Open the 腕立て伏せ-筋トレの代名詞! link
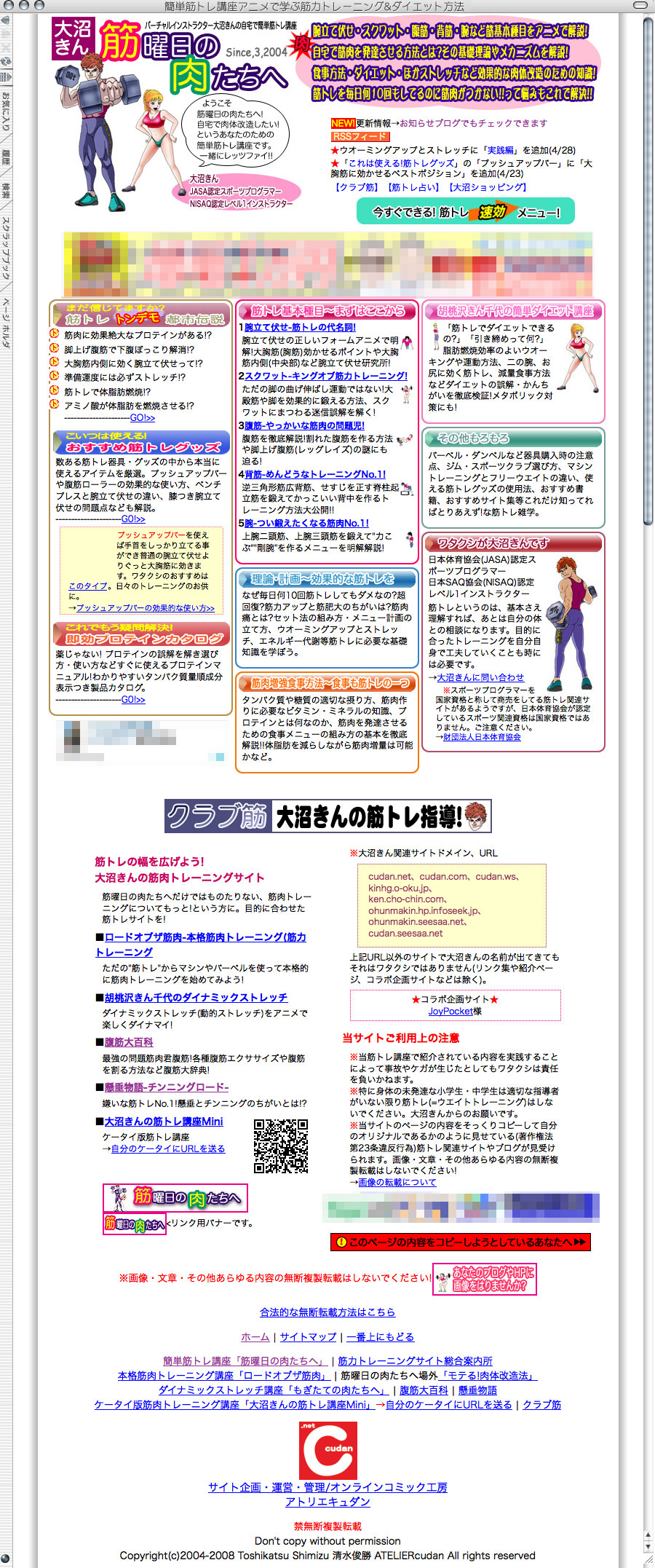The width and height of the screenshot is (655, 1568). click(300, 328)
